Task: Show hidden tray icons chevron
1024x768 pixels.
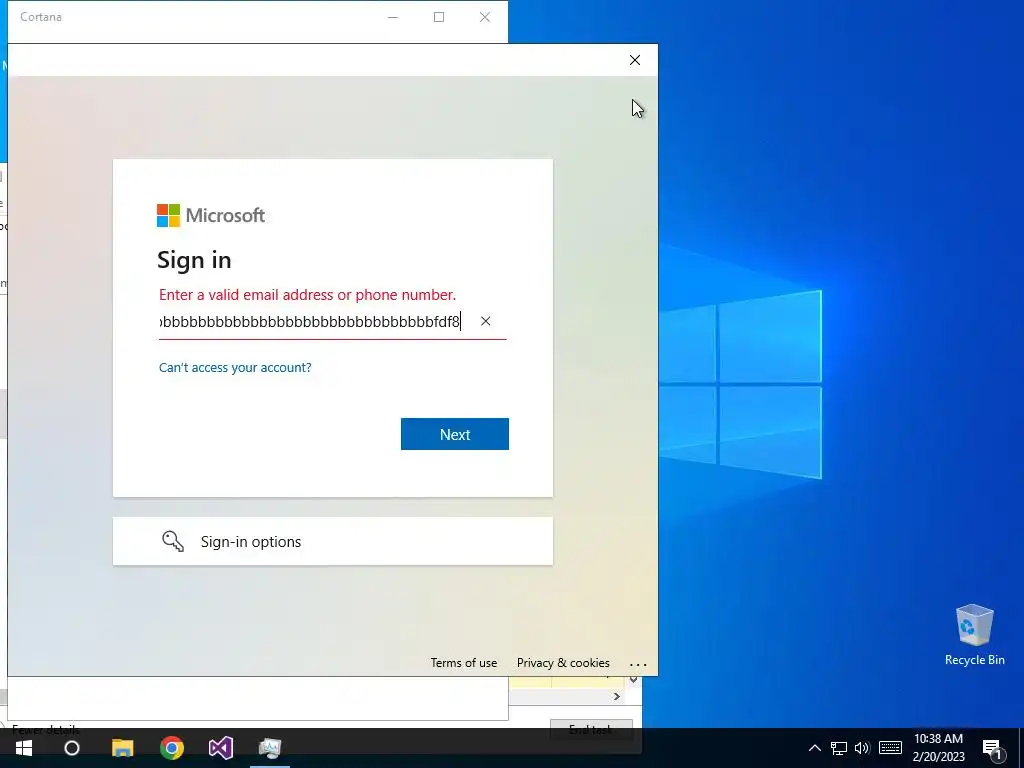Action: 814,748
